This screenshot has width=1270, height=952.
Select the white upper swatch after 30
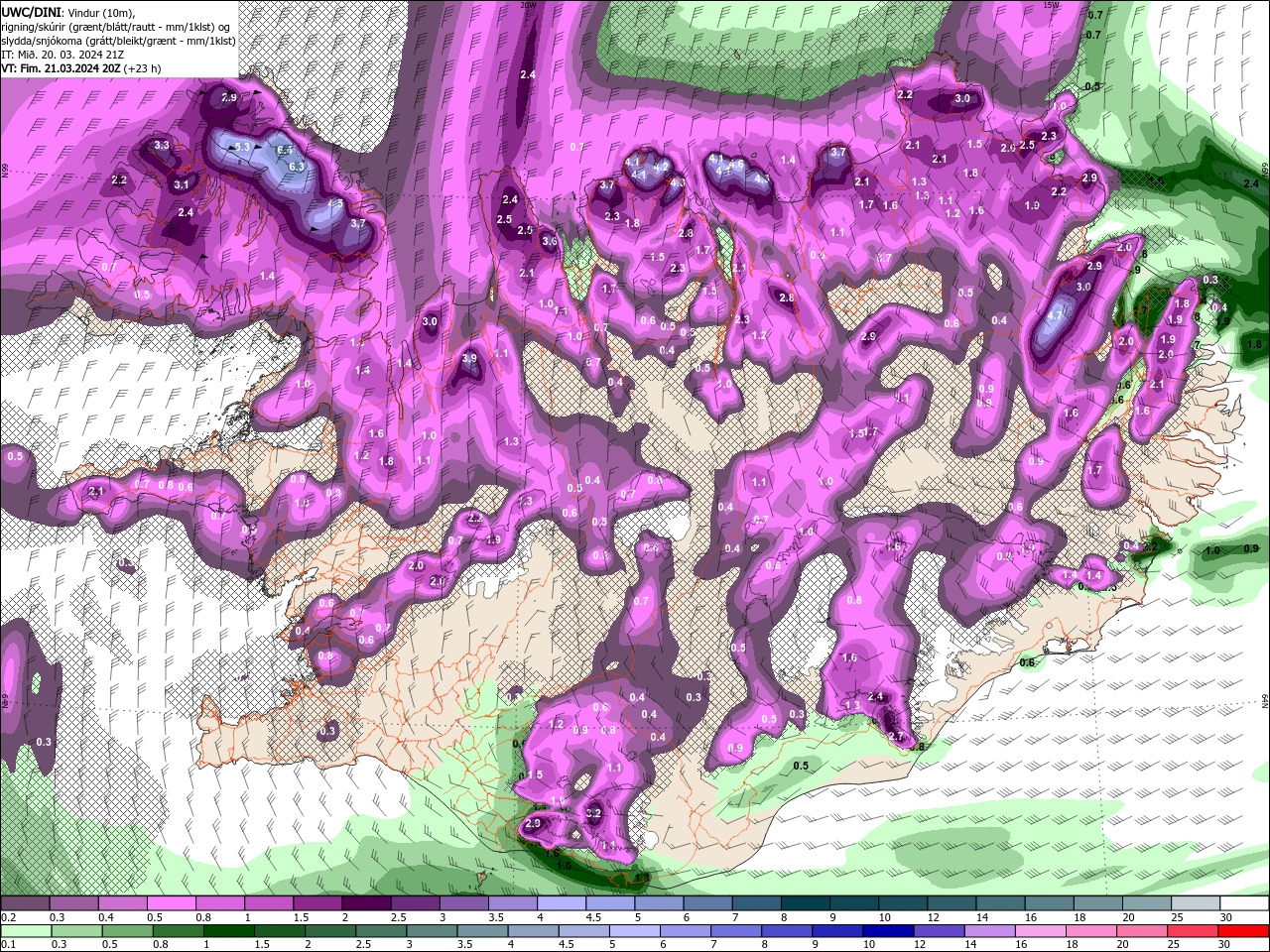pos(1243,903)
